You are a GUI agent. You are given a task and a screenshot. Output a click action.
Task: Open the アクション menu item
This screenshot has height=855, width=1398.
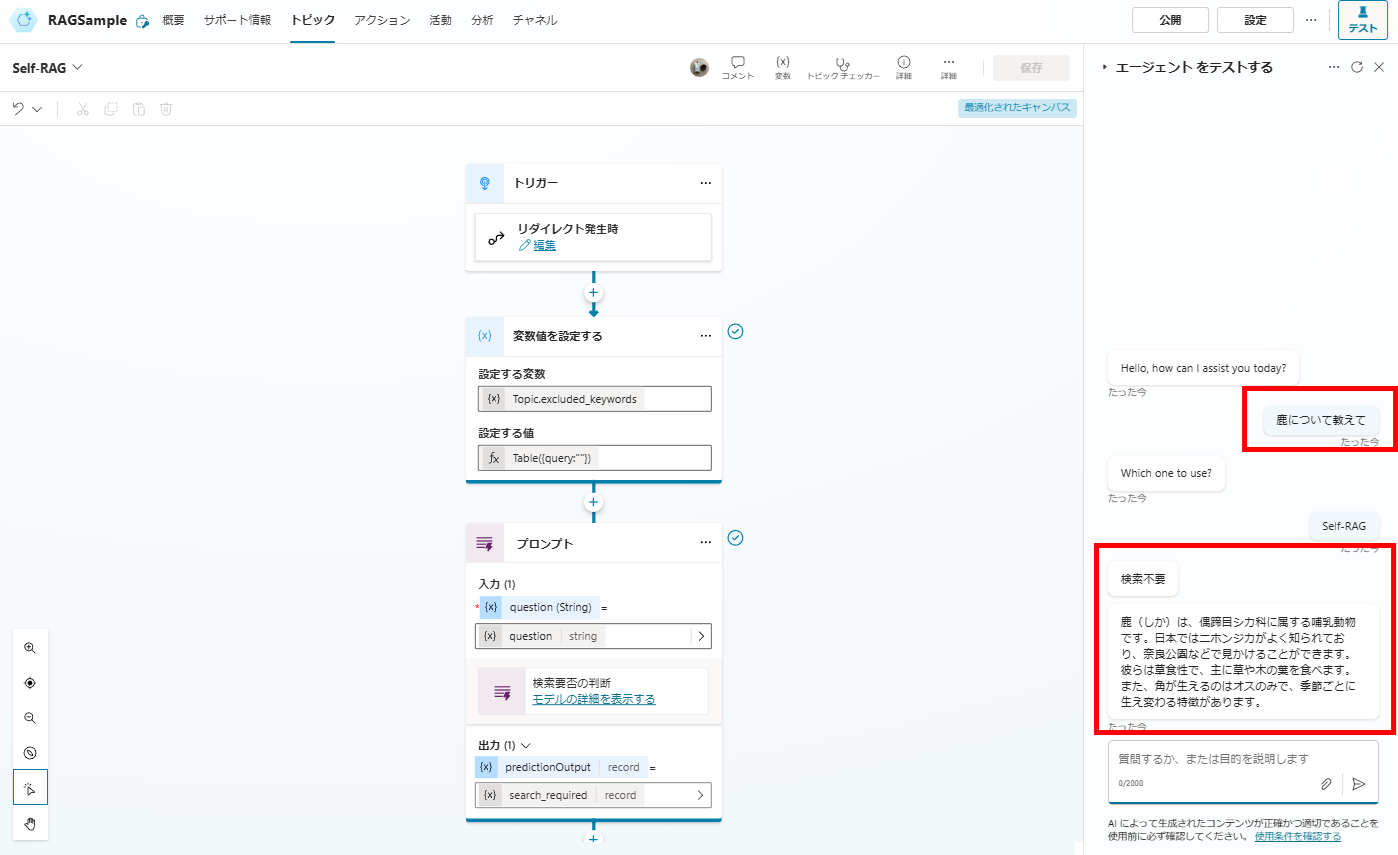click(x=382, y=19)
